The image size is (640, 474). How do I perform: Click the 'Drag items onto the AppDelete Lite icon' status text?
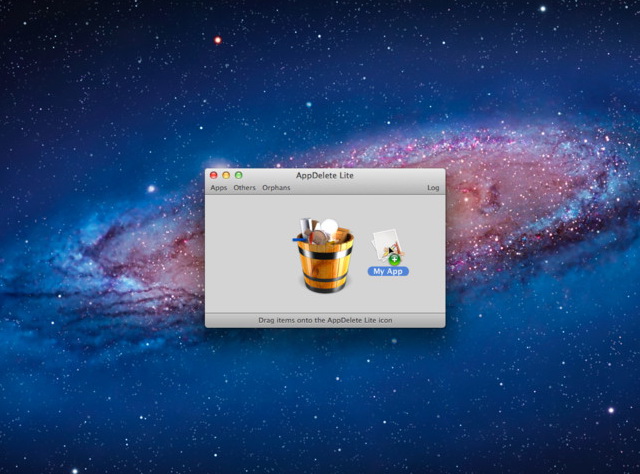coord(325,320)
